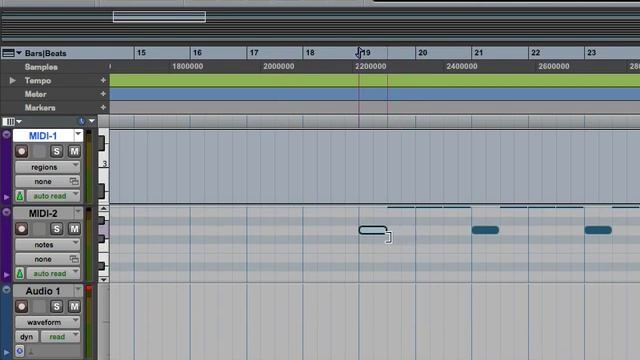
Task: Open the MIDI-2 notes track view selector
Action: (x=47, y=244)
